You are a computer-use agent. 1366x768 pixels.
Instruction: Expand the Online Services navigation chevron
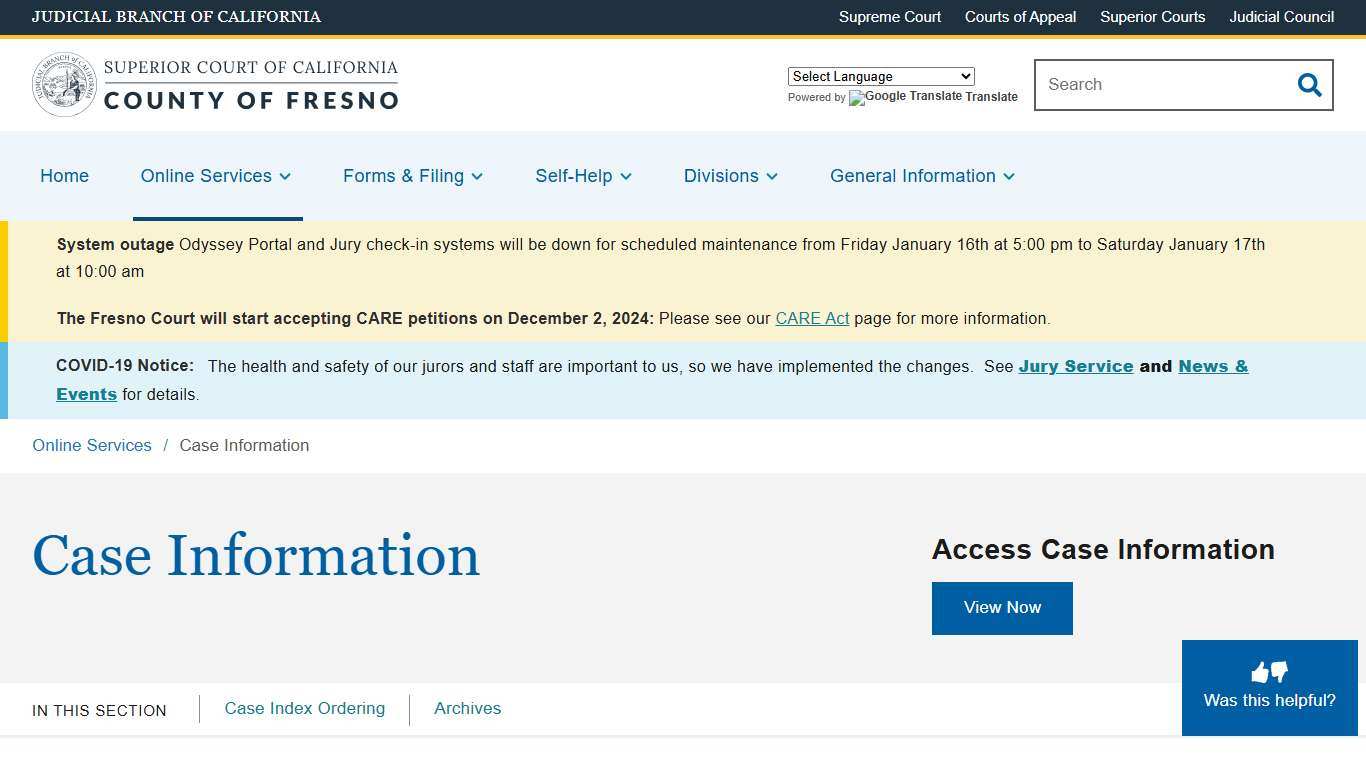(285, 177)
